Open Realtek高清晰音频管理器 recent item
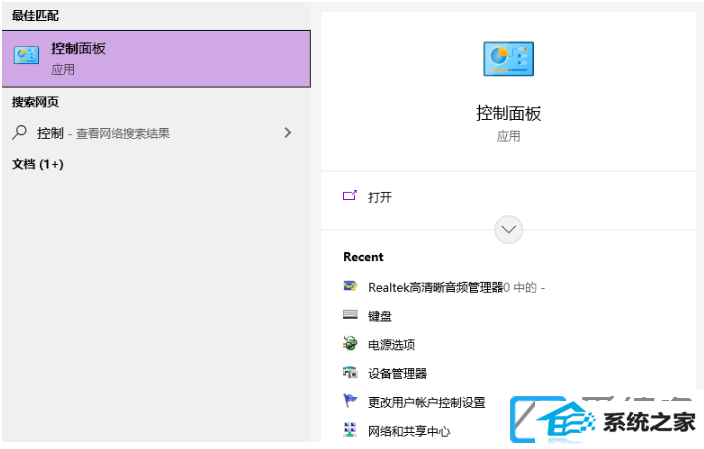 pos(456,287)
